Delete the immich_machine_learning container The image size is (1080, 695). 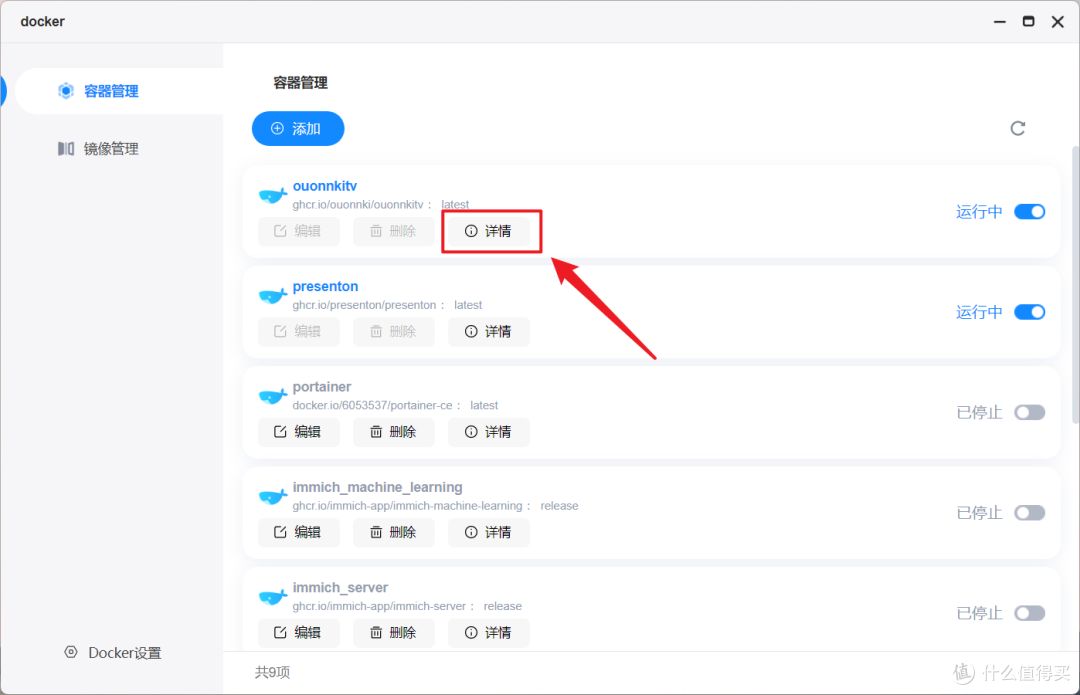click(x=393, y=532)
